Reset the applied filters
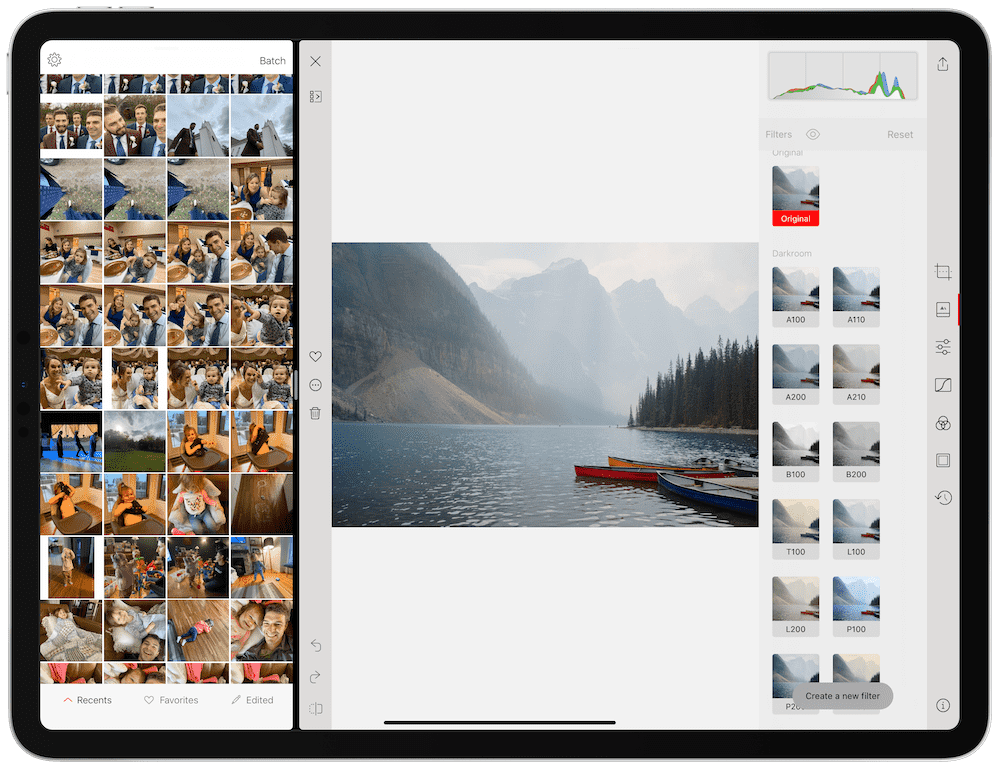Viewport: 1000px width, 770px height. 900,135
